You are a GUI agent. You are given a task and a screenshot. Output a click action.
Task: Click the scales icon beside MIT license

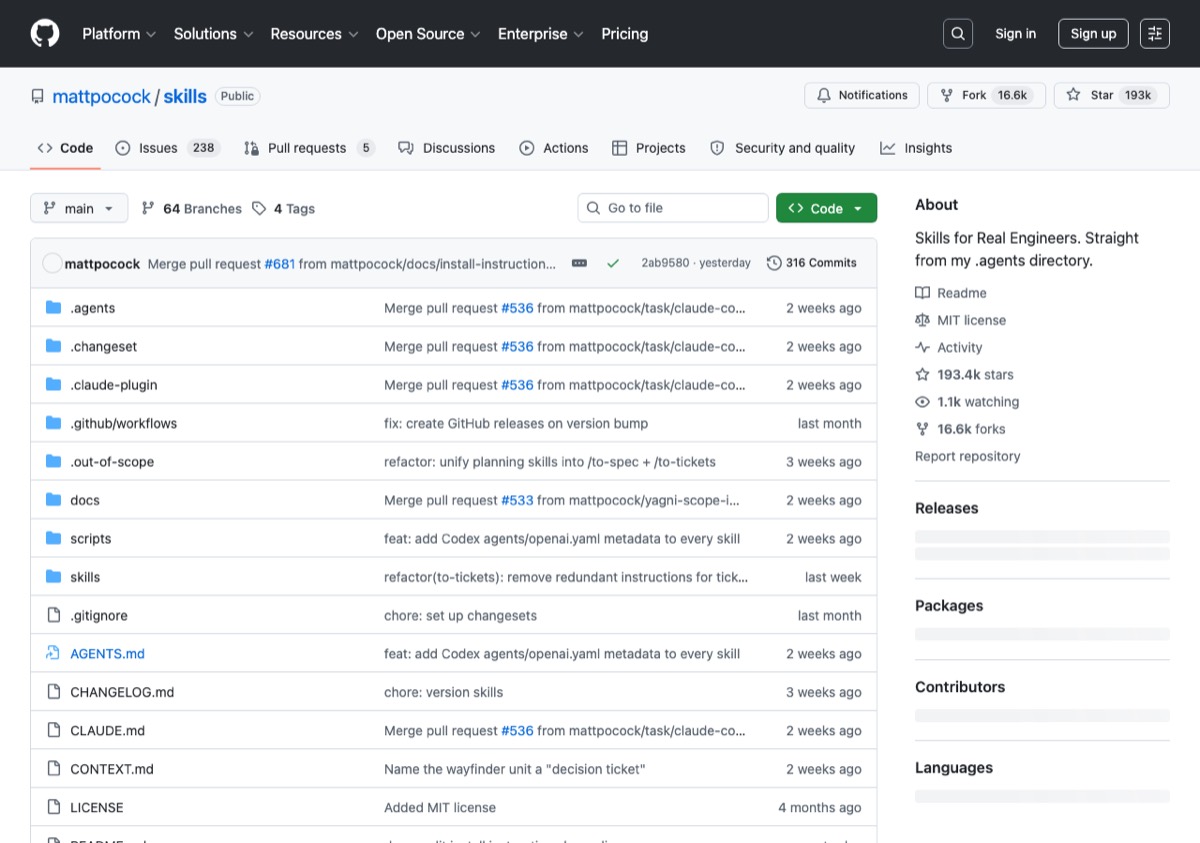click(922, 320)
